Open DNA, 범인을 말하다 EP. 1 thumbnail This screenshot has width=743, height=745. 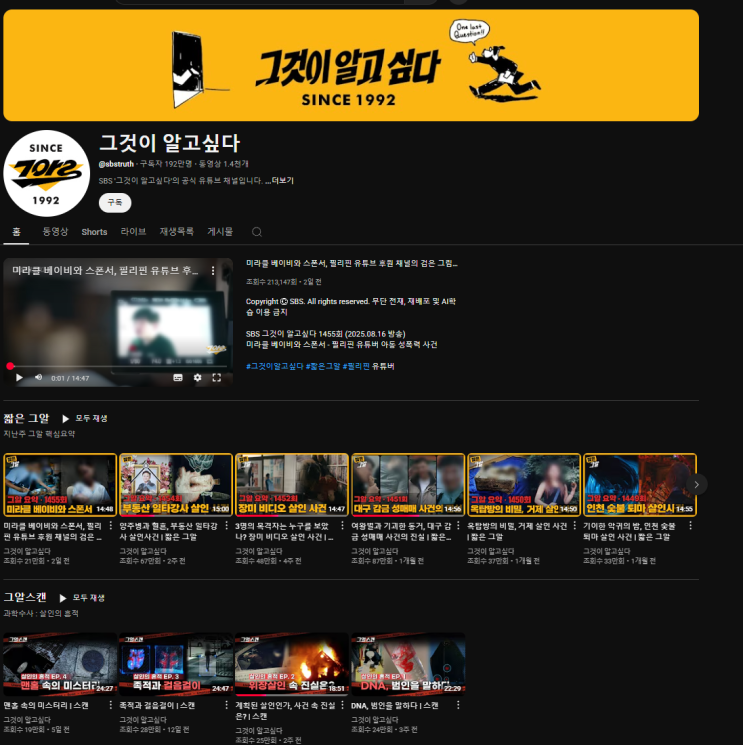tap(408, 664)
